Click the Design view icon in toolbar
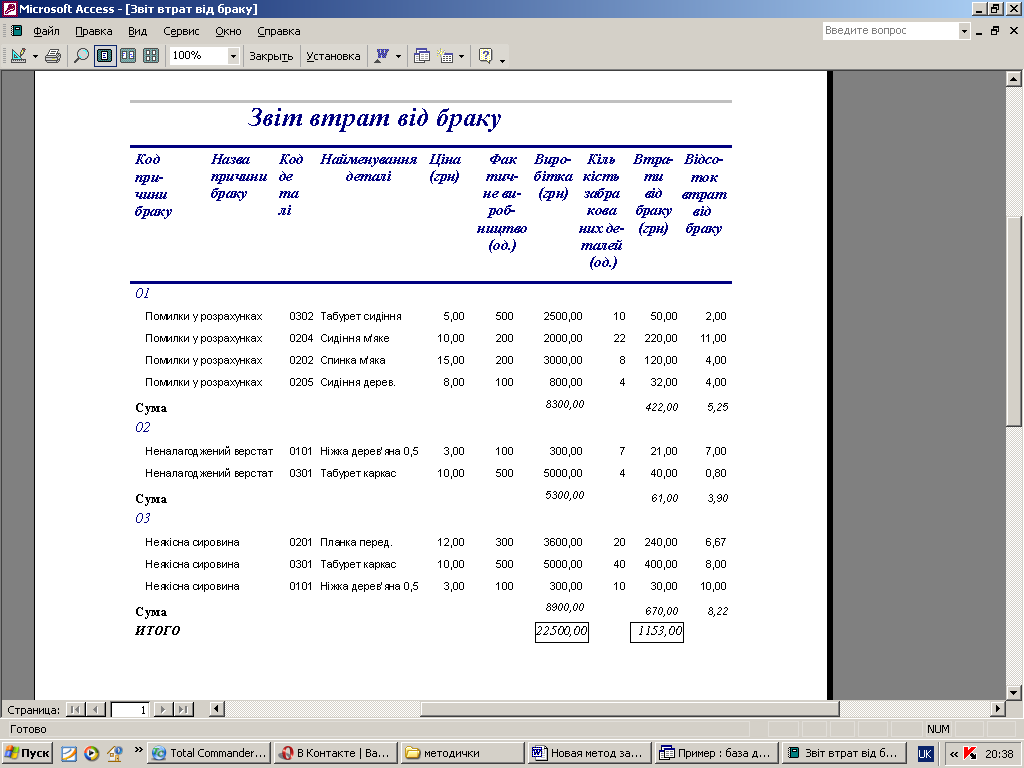This screenshot has height=768, width=1024. point(18,56)
